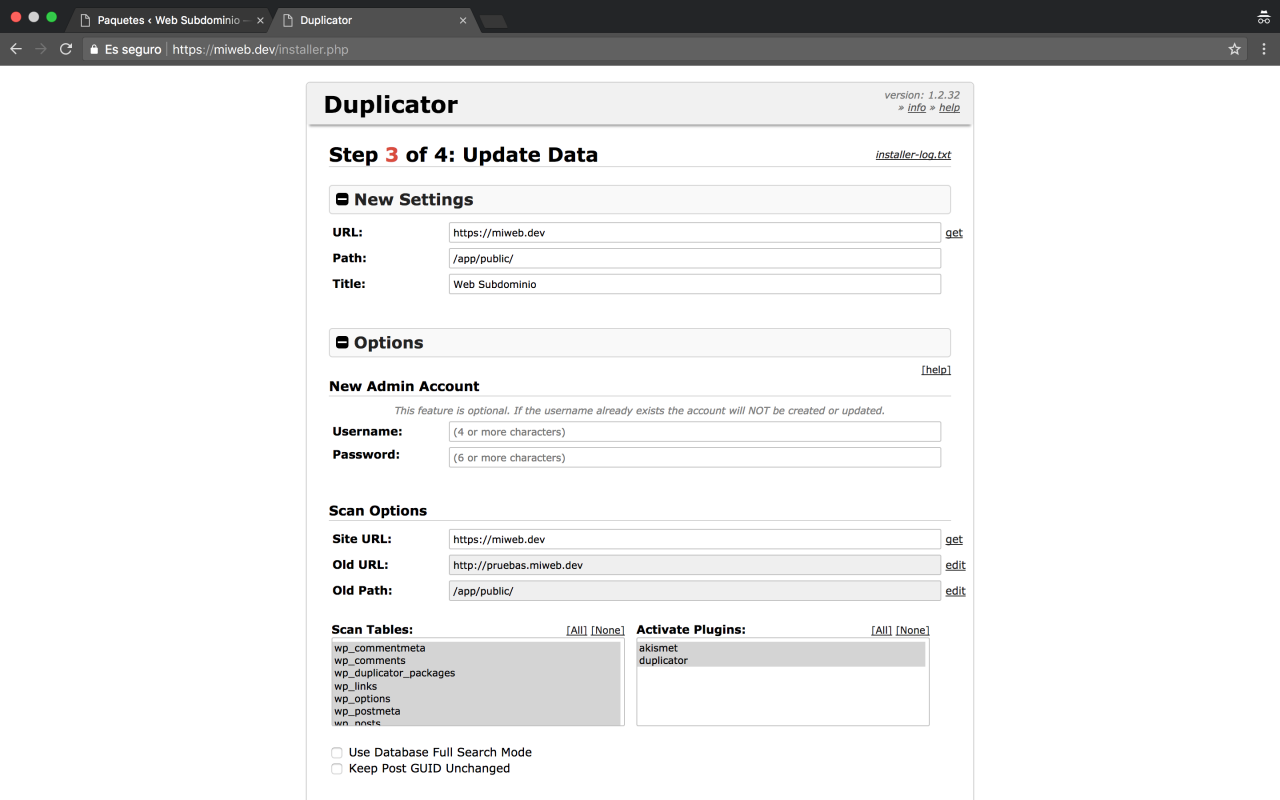Select [None] for Scan Tables
The image size is (1280, 800).
[608, 631]
